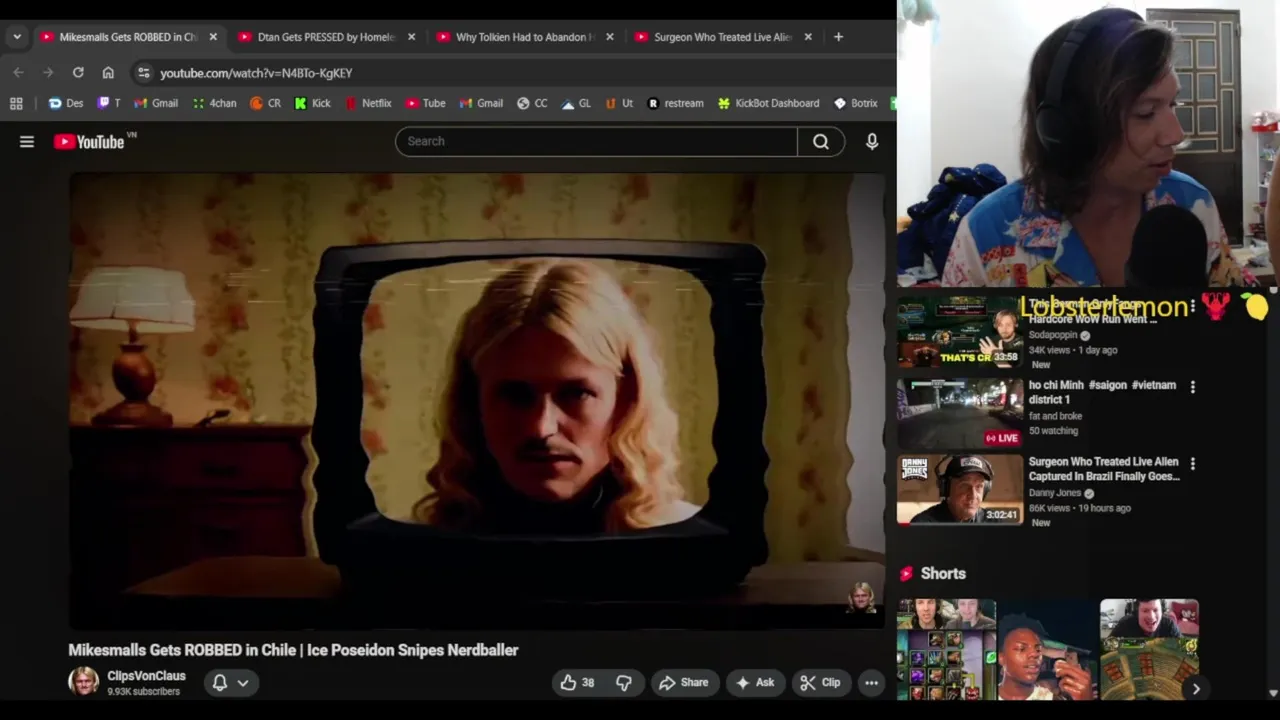This screenshot has width=1280, height=720.
Task: Open ho chi Minh LIVE thumbnail
Action: (960, 412)
